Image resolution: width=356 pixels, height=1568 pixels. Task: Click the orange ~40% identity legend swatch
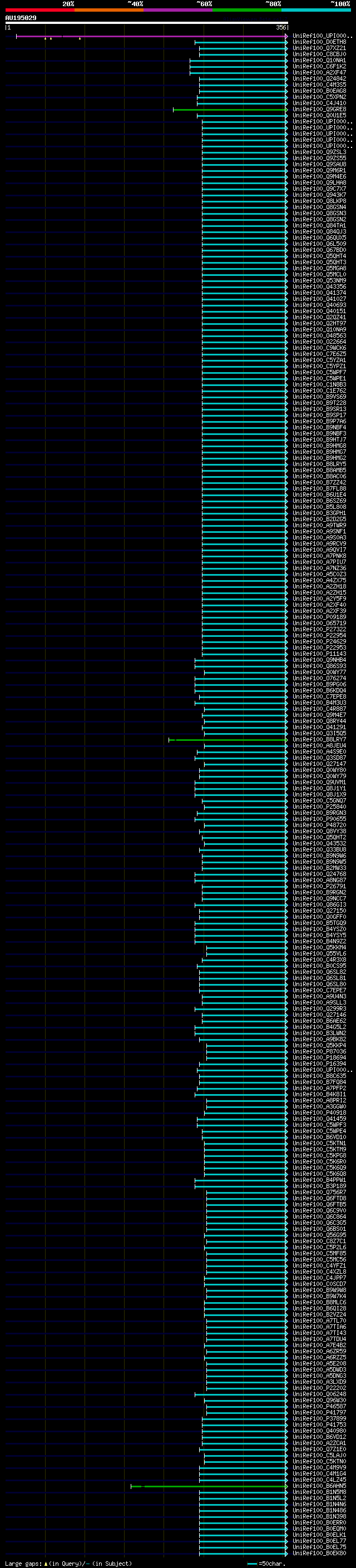pos(109,10)
